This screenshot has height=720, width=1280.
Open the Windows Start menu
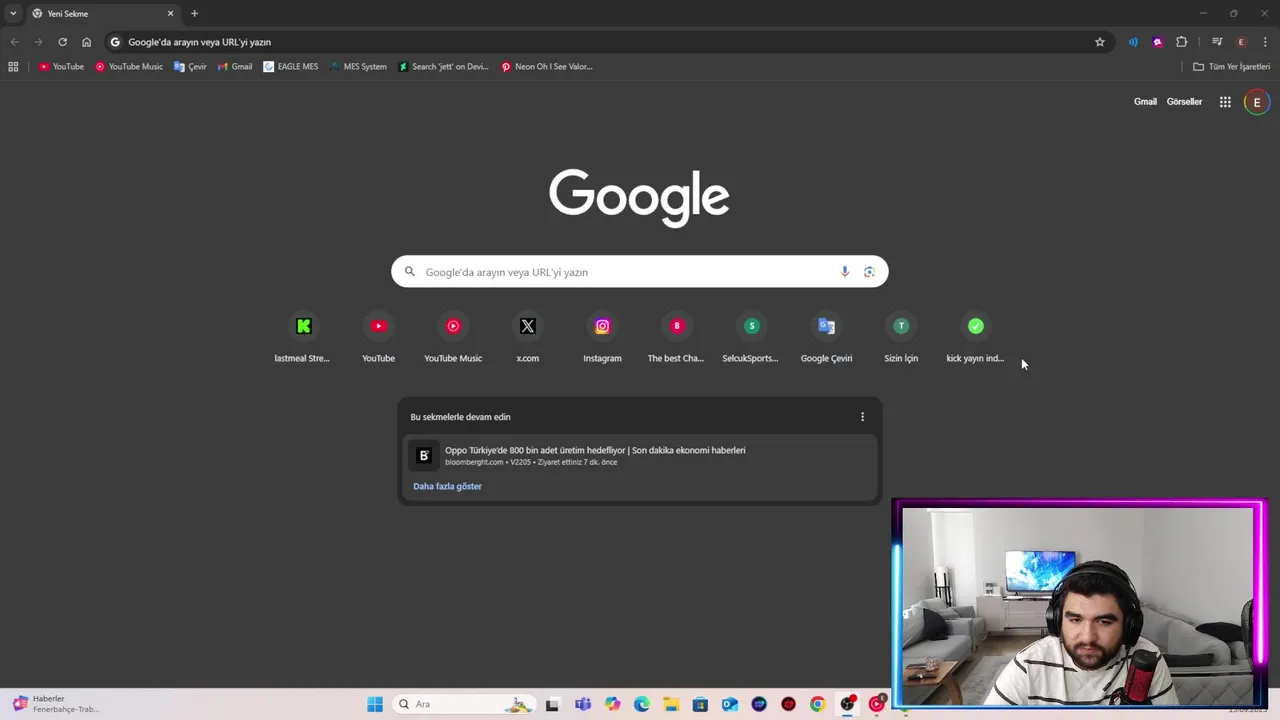pos(375,704)
